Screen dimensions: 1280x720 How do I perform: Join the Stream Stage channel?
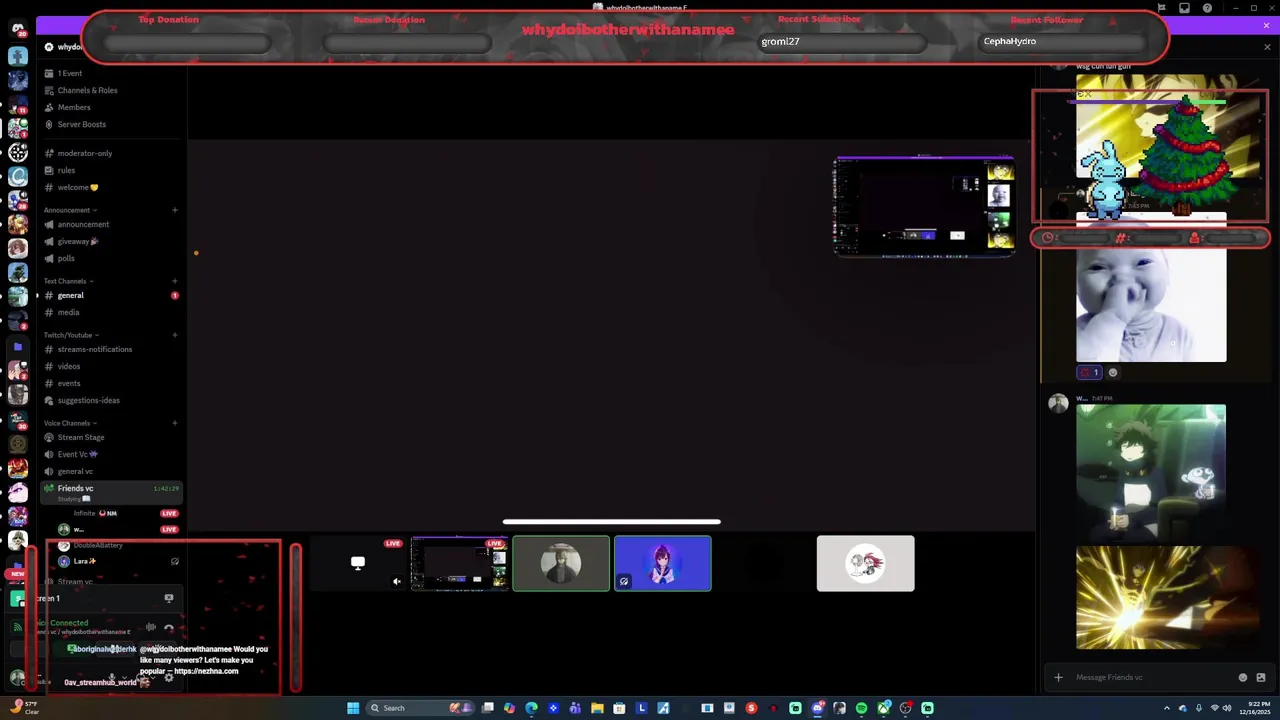coord(80,437)
